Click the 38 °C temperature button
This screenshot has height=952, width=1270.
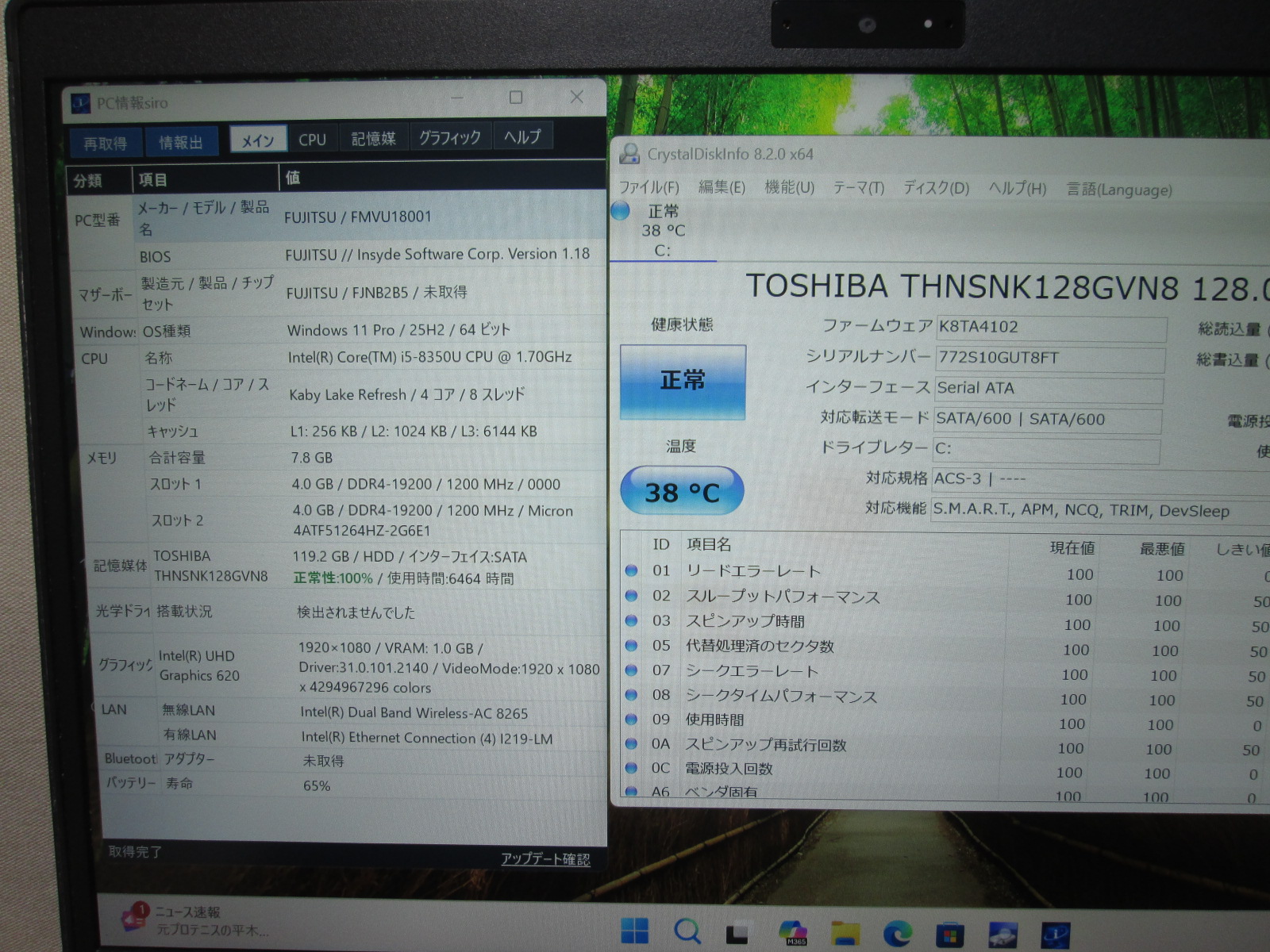coord(682,491)
